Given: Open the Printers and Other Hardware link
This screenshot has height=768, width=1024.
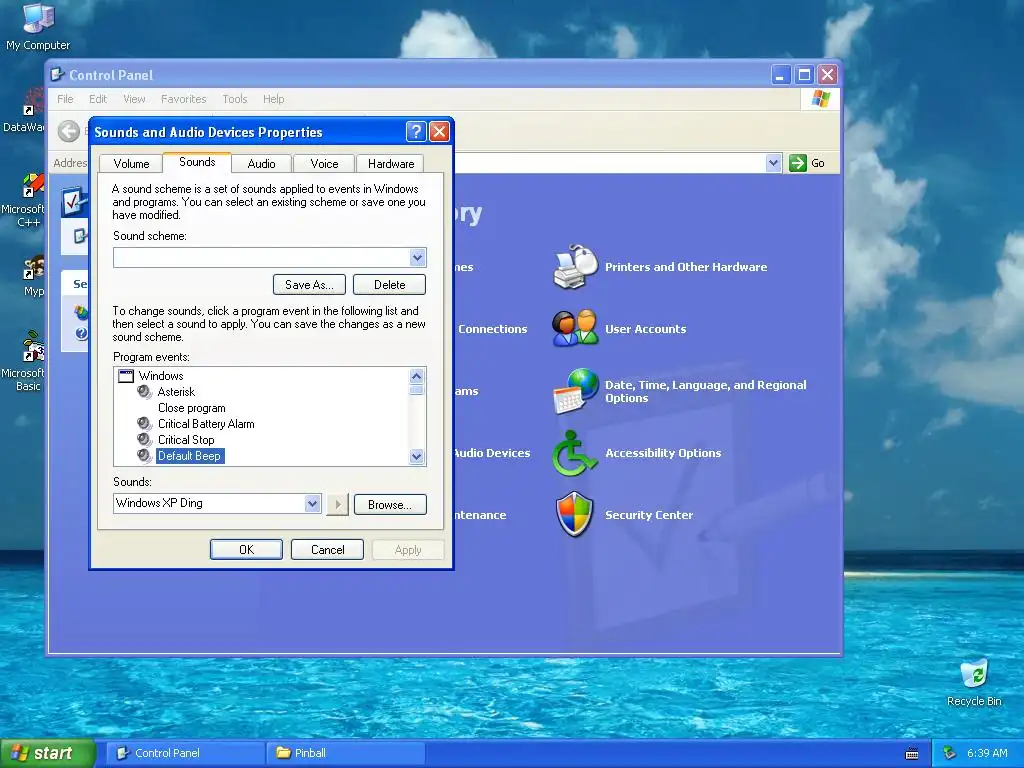Looking at the screenshot, I should click(x=686, y=266).
